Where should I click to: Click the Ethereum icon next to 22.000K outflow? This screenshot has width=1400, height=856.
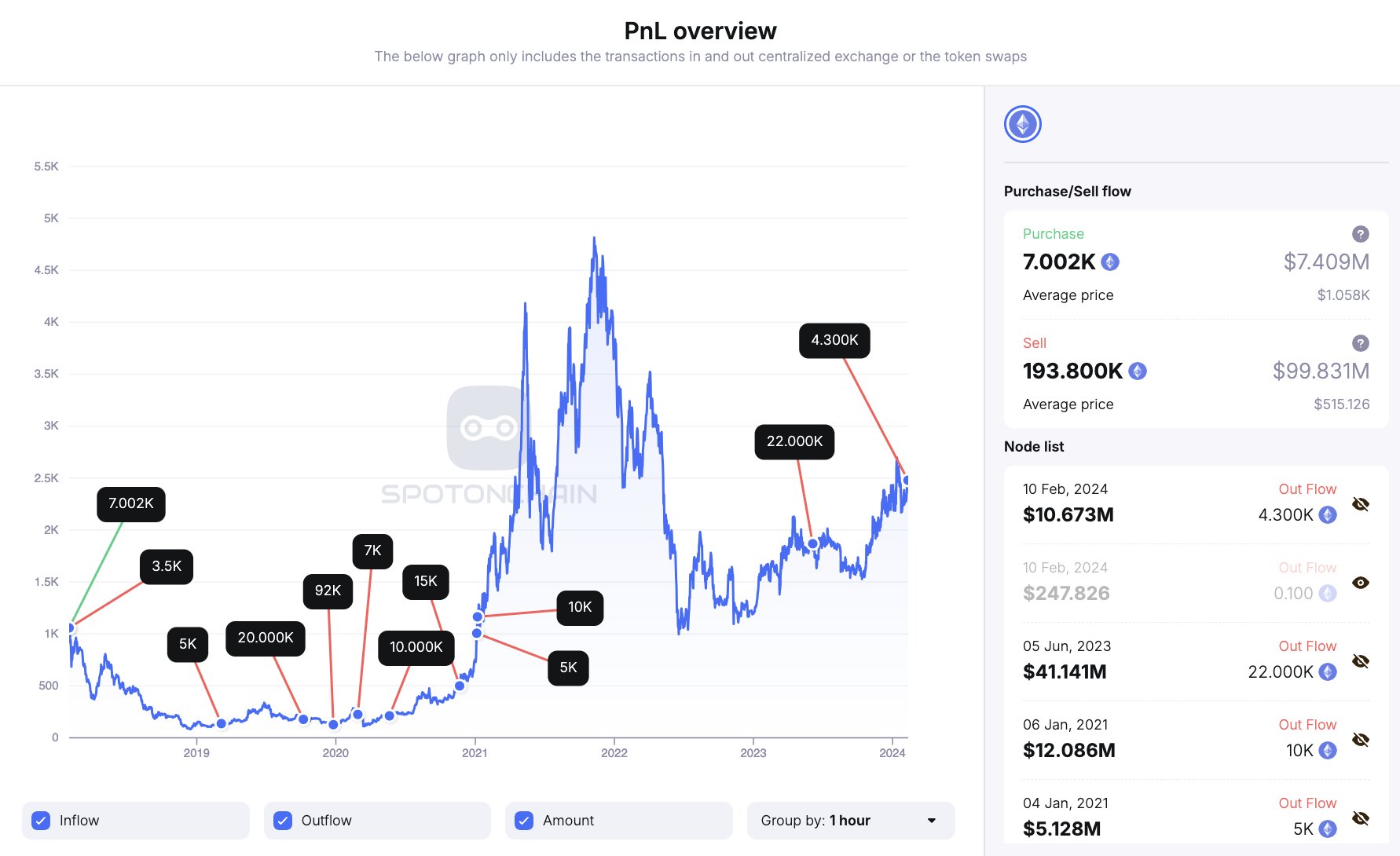[x=1328, y=672]
